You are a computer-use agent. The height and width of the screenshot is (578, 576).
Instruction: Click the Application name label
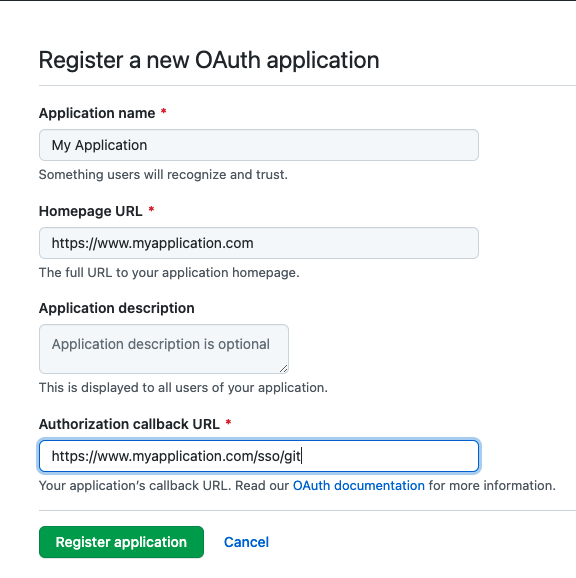pyautogui.click(x=97, y=113)
